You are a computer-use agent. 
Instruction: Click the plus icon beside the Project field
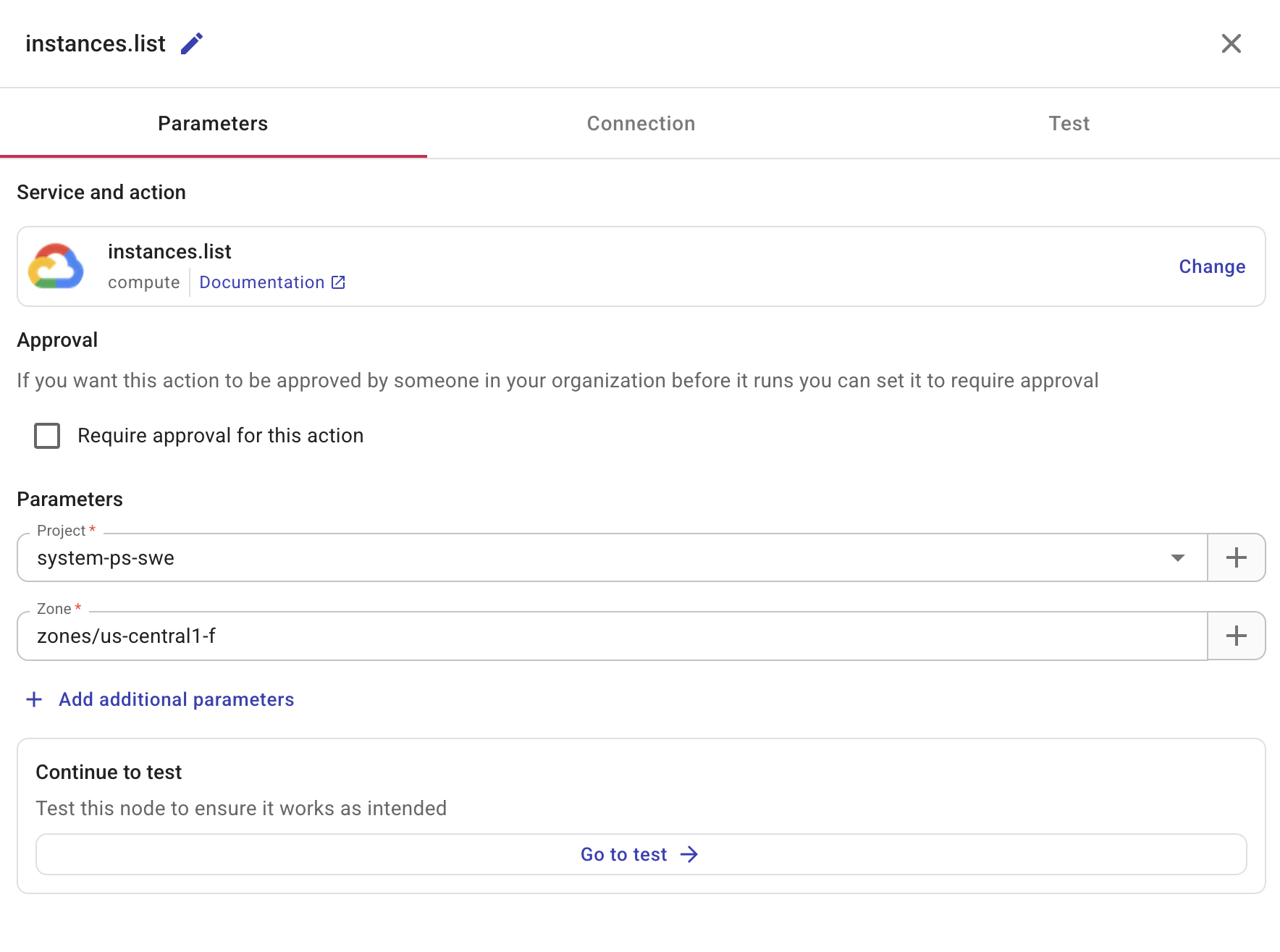click(1237, 557)
